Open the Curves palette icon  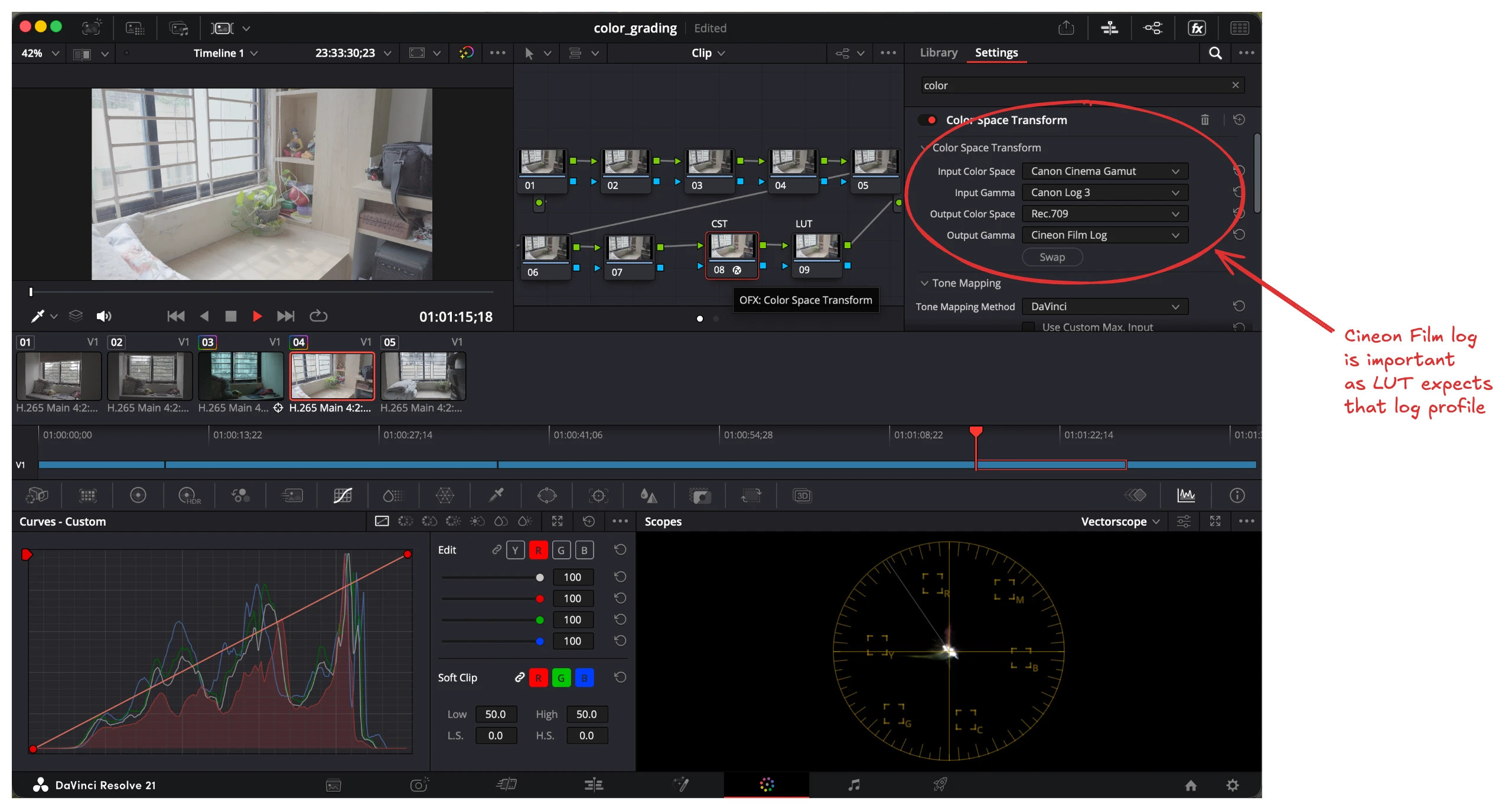tap(343, 496)
